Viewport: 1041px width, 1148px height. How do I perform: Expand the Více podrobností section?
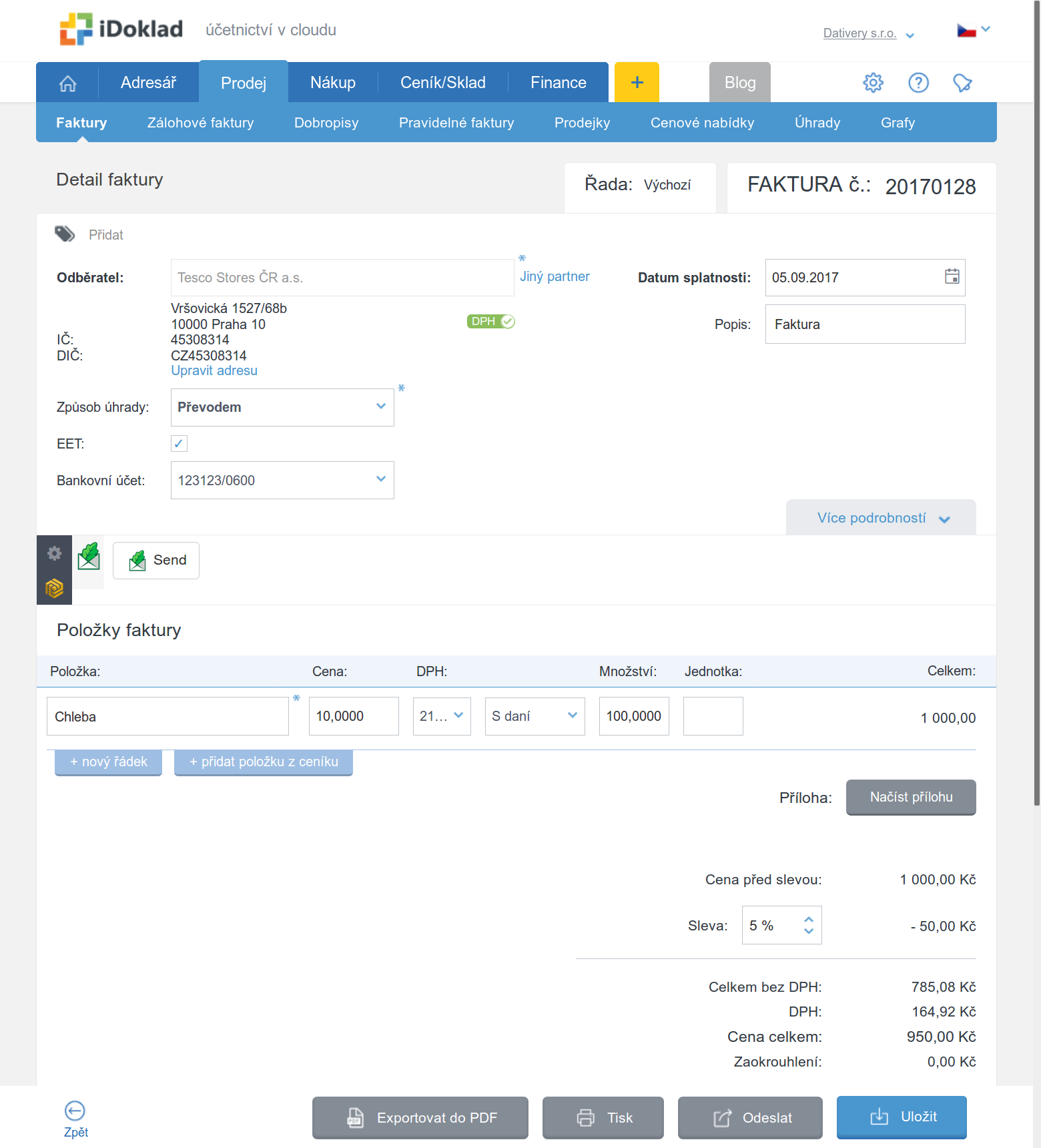(x=881, y=518)
